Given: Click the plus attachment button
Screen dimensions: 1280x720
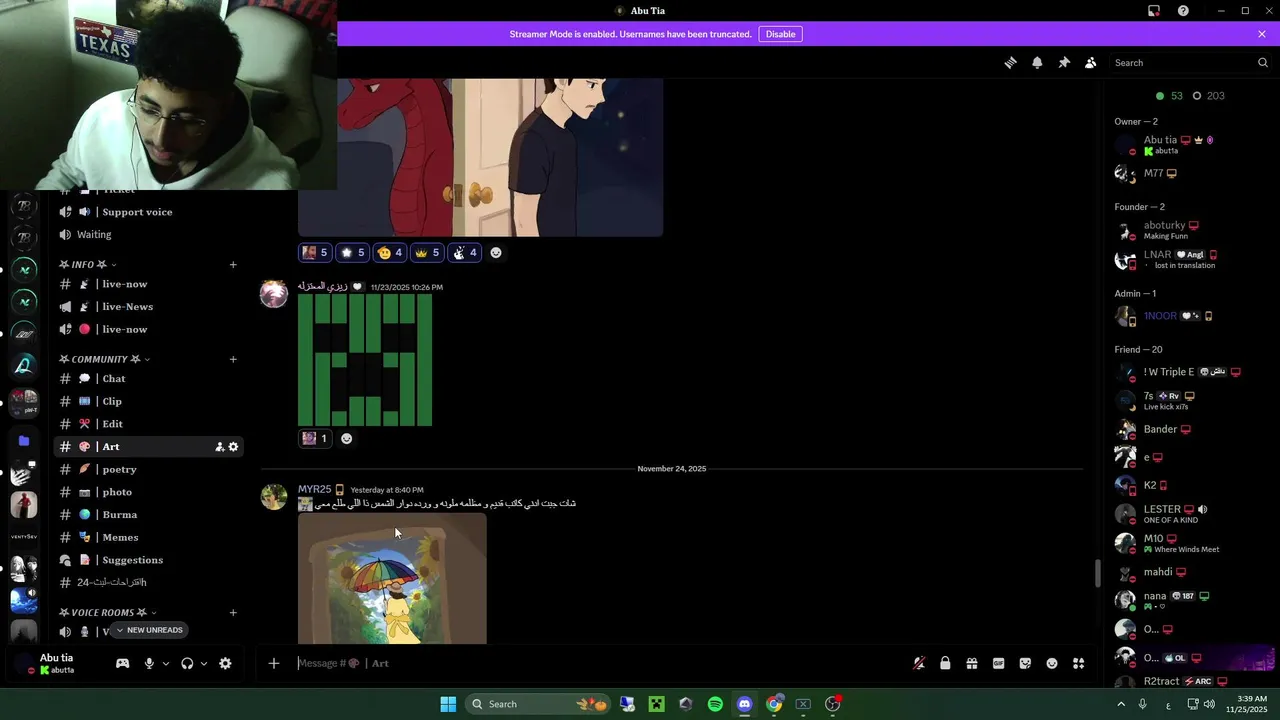Looking at the screenshot, I should pyautogui.click(x=273, y=663).
